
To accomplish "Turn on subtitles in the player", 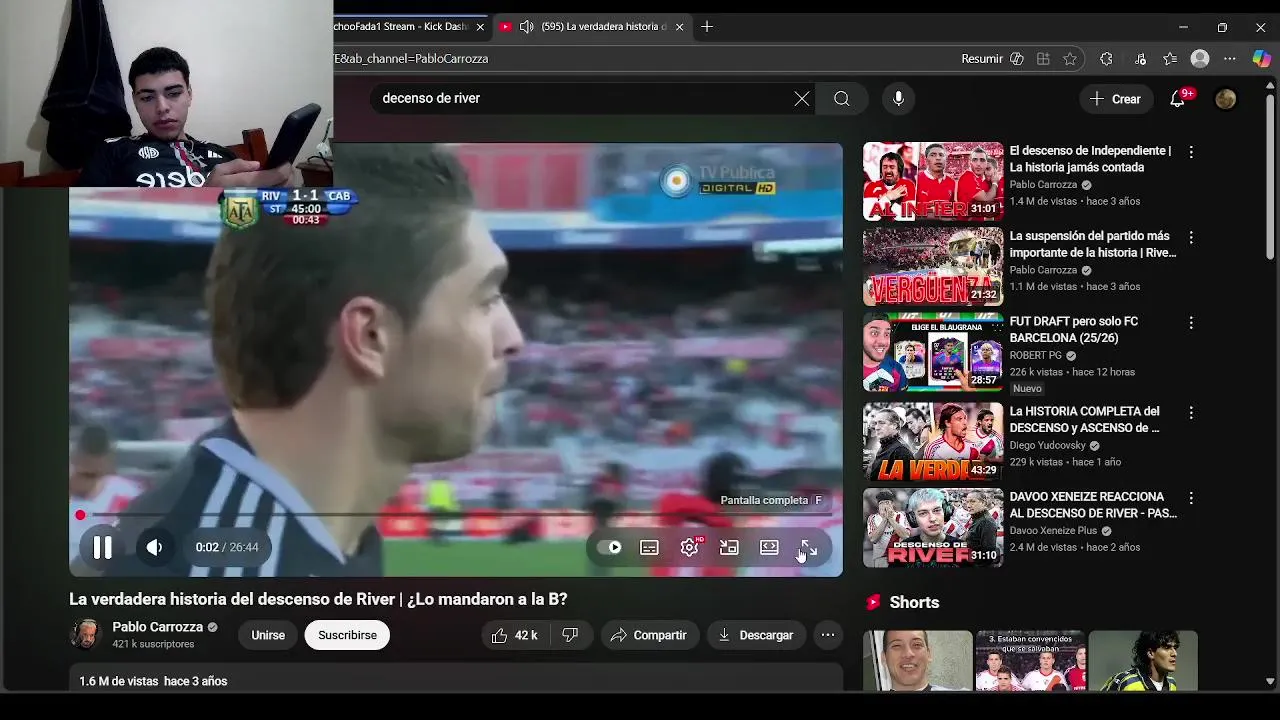I will coord(649,547).
